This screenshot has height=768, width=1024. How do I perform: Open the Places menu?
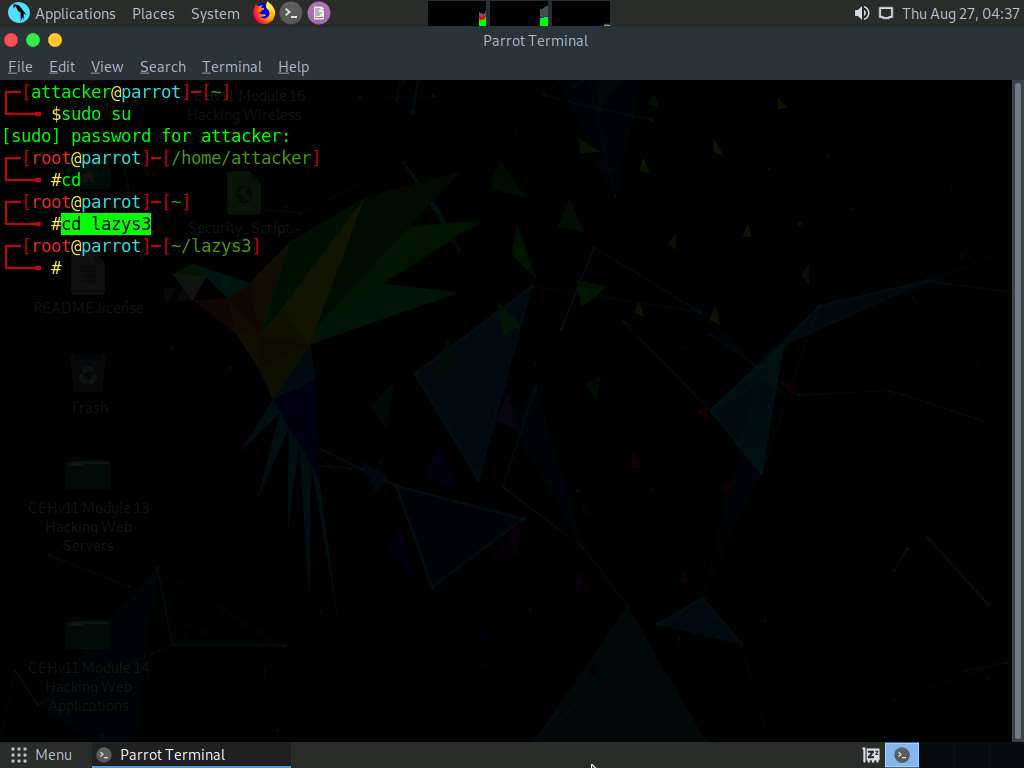click(152, 13)
